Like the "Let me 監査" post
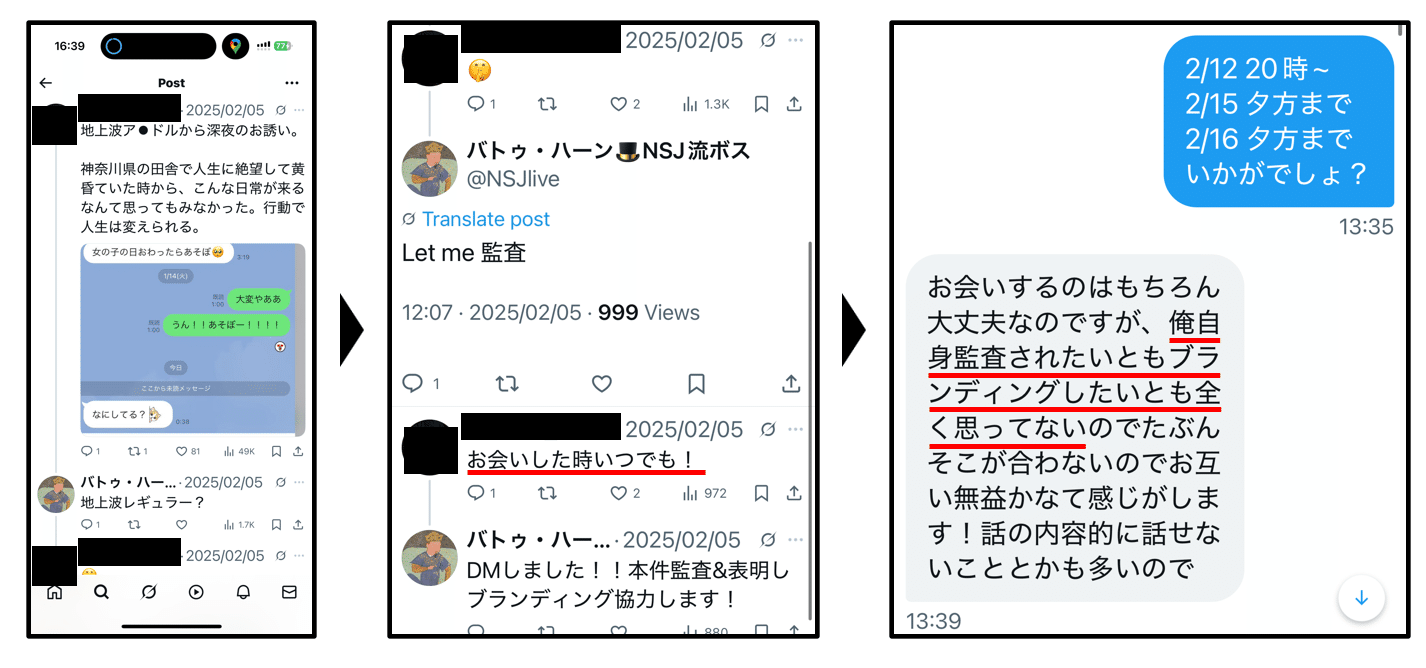The image size is (1426, 668). click(601, 384)
